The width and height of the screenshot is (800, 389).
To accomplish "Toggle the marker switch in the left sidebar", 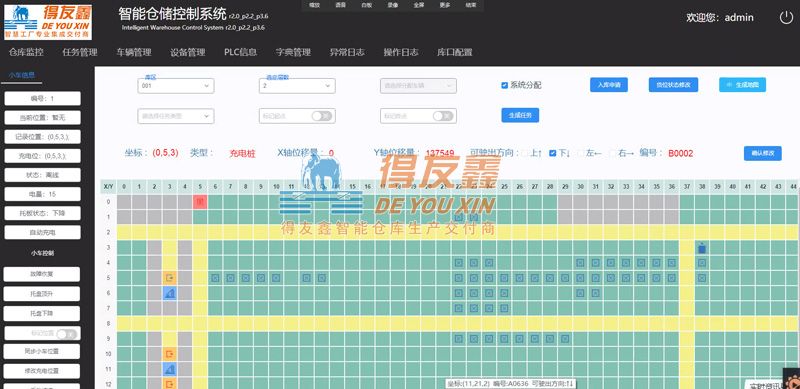I will point(66,334).
